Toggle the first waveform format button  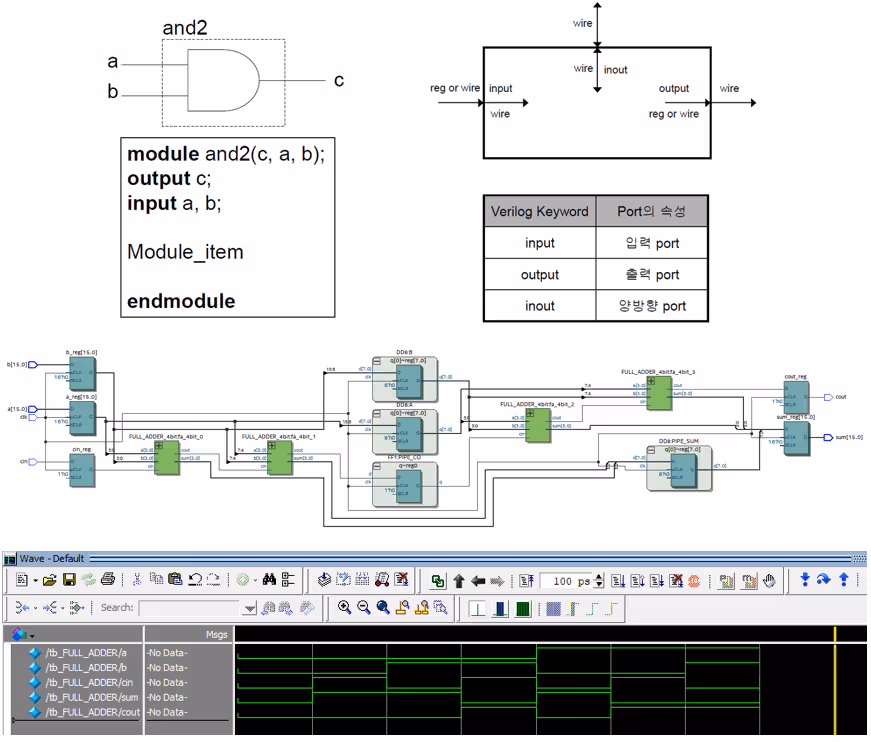[x=477, y=609]
